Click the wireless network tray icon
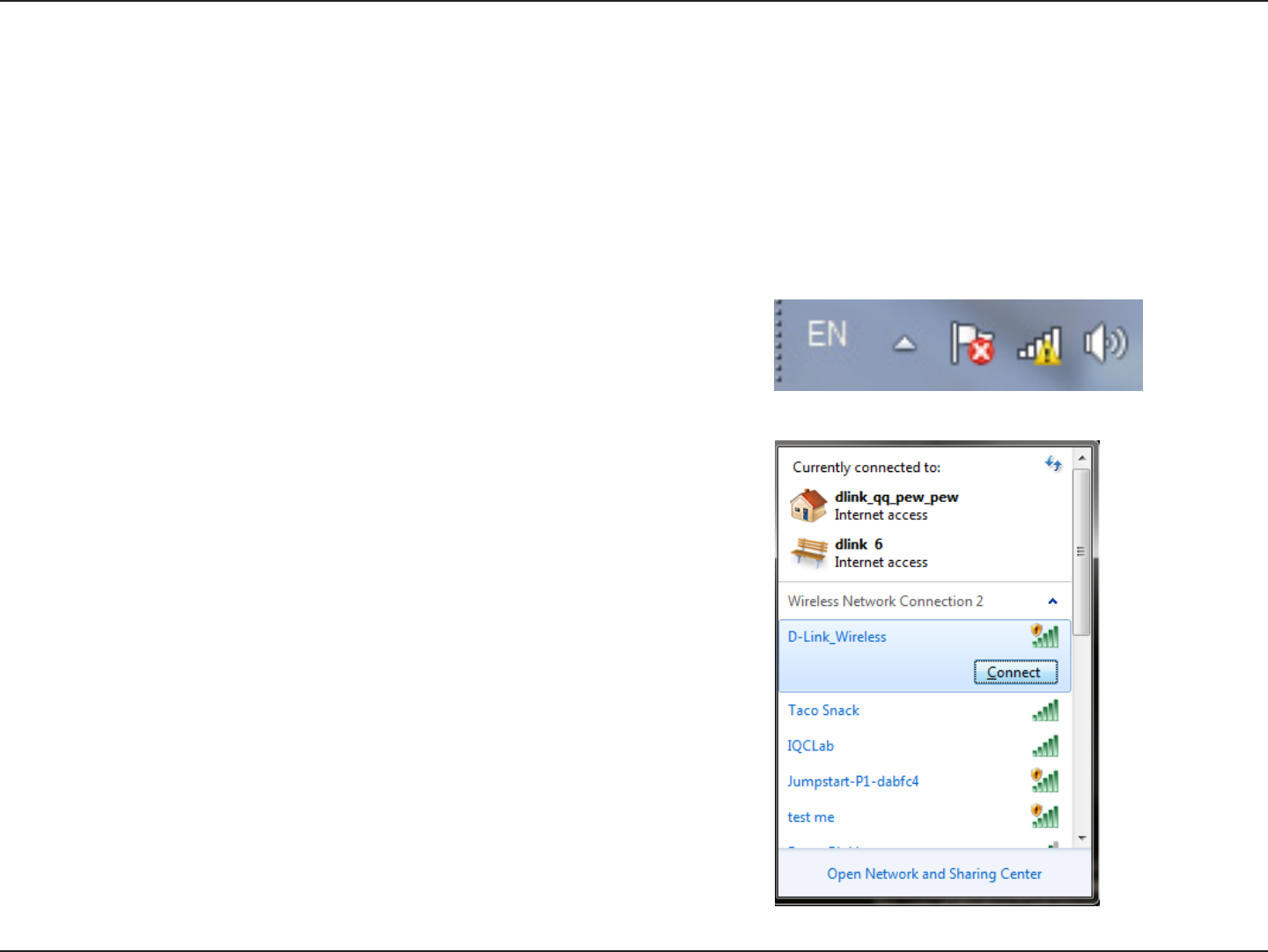1268x952 pixels. pyautogui.click(x=1040, y=344)
